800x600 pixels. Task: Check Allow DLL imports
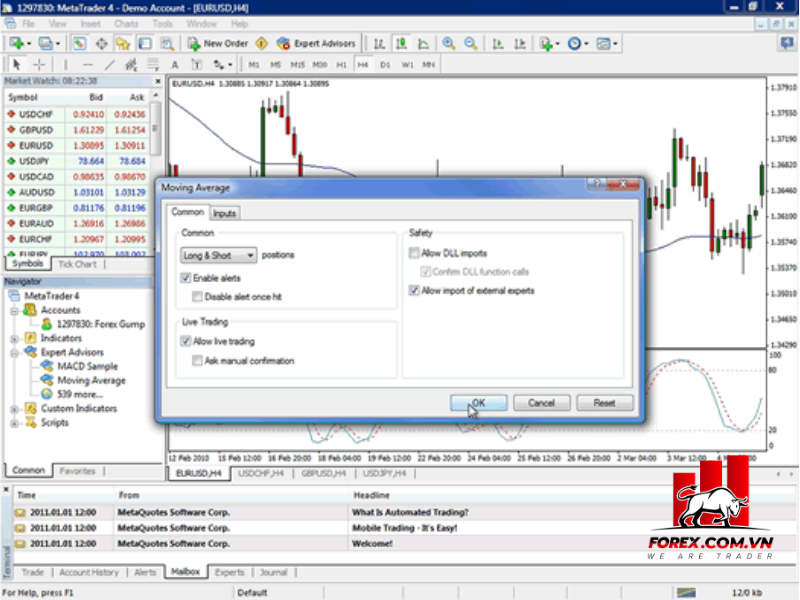tap(414, 253)
